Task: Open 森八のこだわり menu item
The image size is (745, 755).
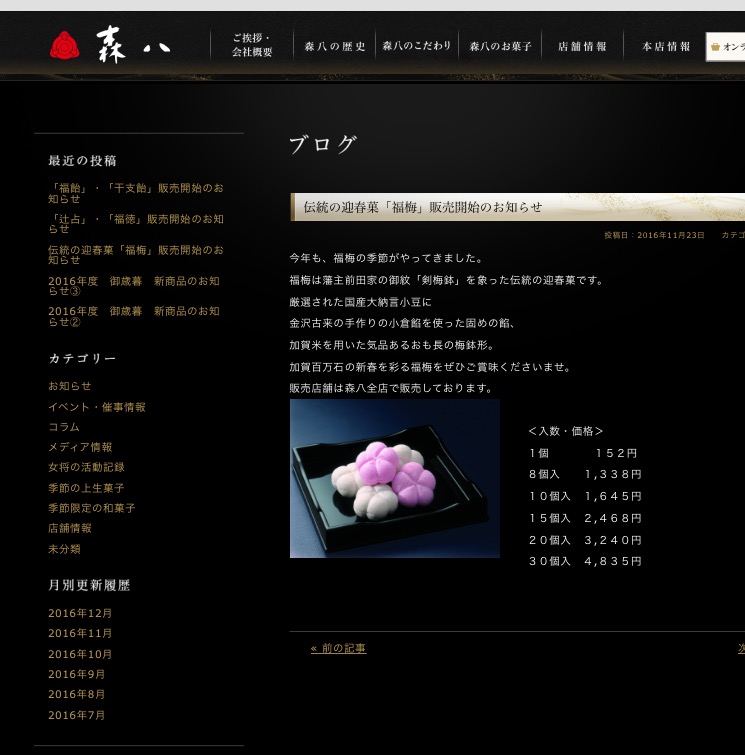Action: coord(417,46)
